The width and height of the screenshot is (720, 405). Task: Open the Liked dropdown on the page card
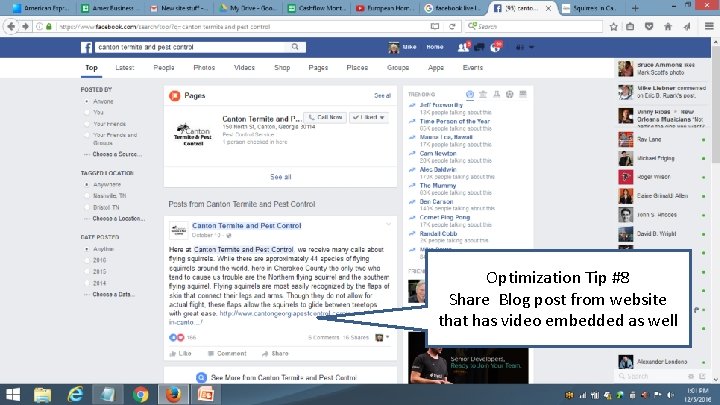tap(369, 118)
